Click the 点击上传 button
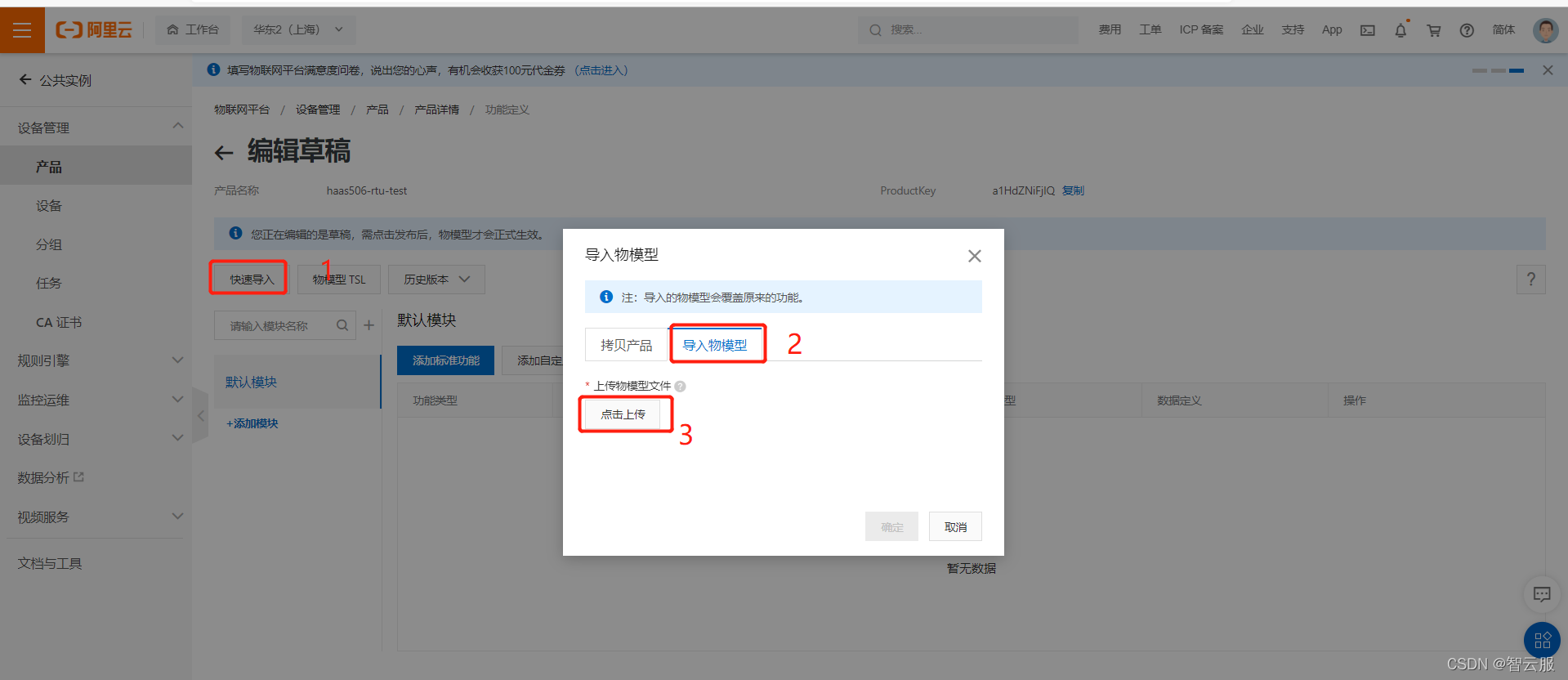 tap(623, 414)
